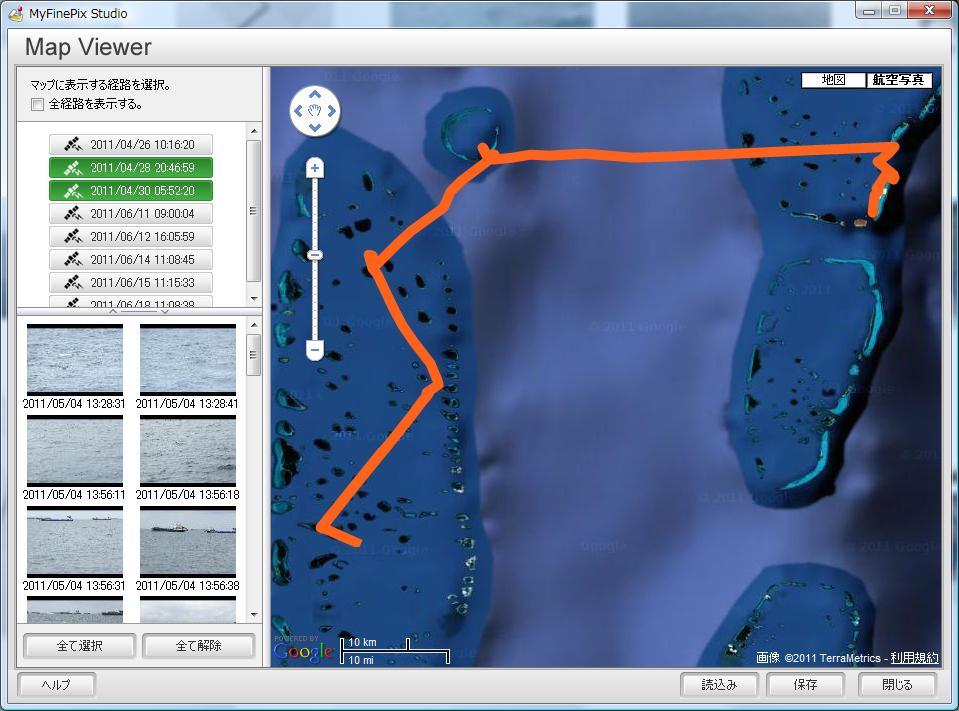
Task: Switch to the 地図 map view
Action: point(834,80)
